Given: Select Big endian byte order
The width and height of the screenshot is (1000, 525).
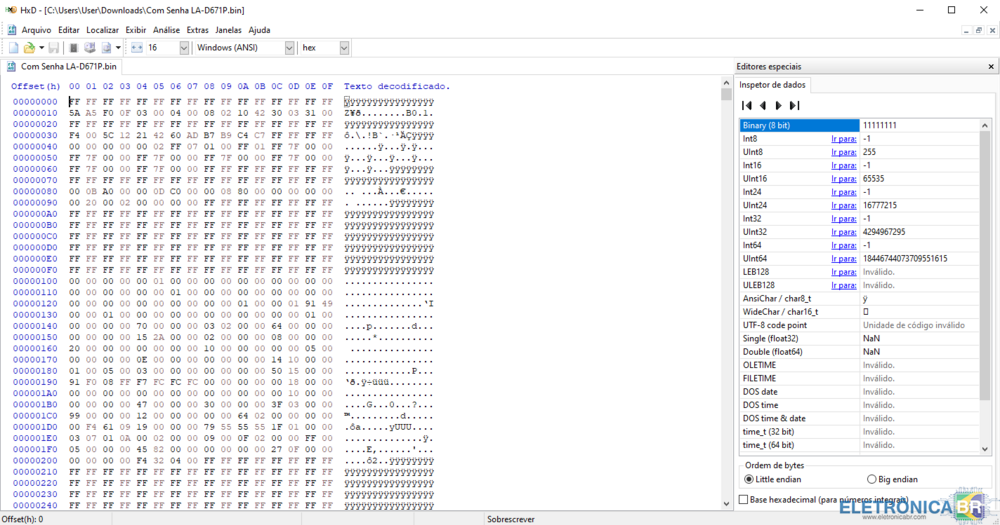Looking at the screenshot, I should point(871,480).
